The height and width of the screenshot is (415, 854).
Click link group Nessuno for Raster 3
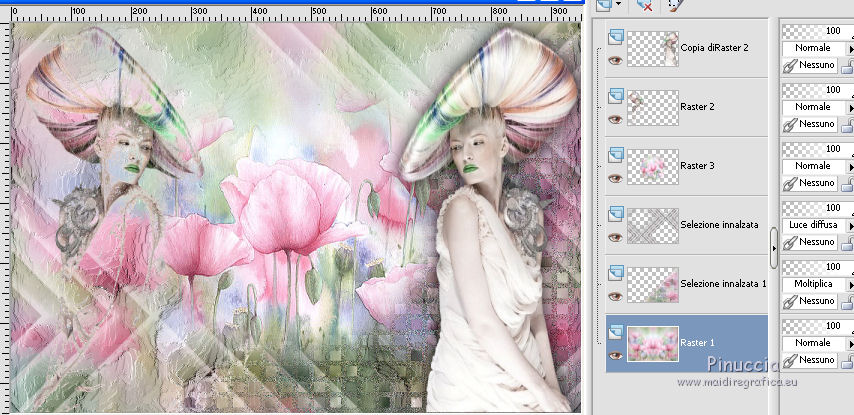tap(809, 183)
